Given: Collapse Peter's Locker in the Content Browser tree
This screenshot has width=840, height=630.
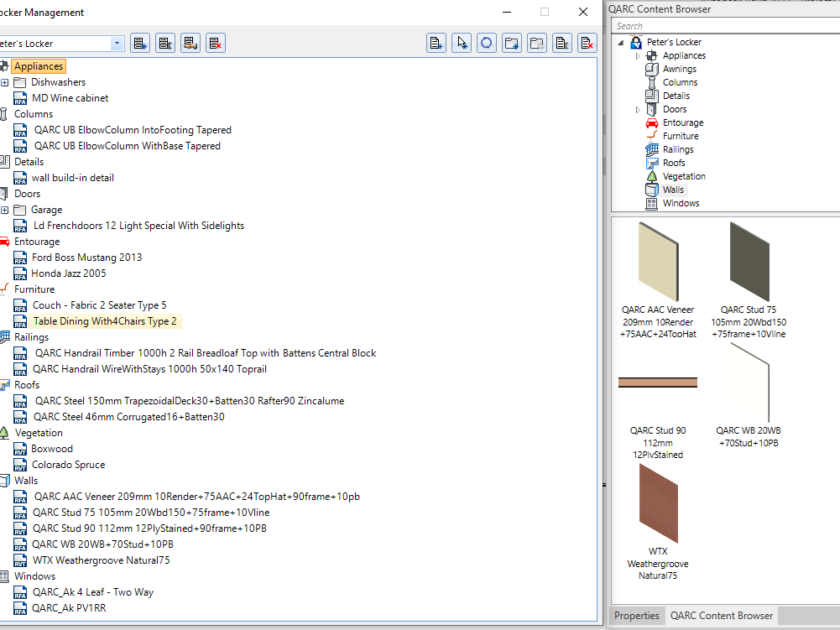Looking at the screenshot, I should (622, 41).
